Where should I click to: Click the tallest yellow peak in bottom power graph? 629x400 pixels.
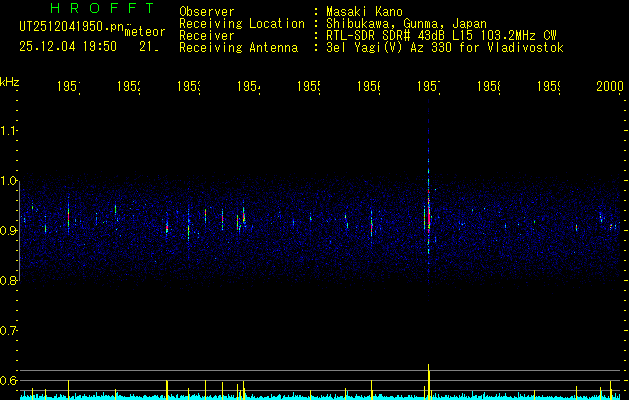(428, 381)
